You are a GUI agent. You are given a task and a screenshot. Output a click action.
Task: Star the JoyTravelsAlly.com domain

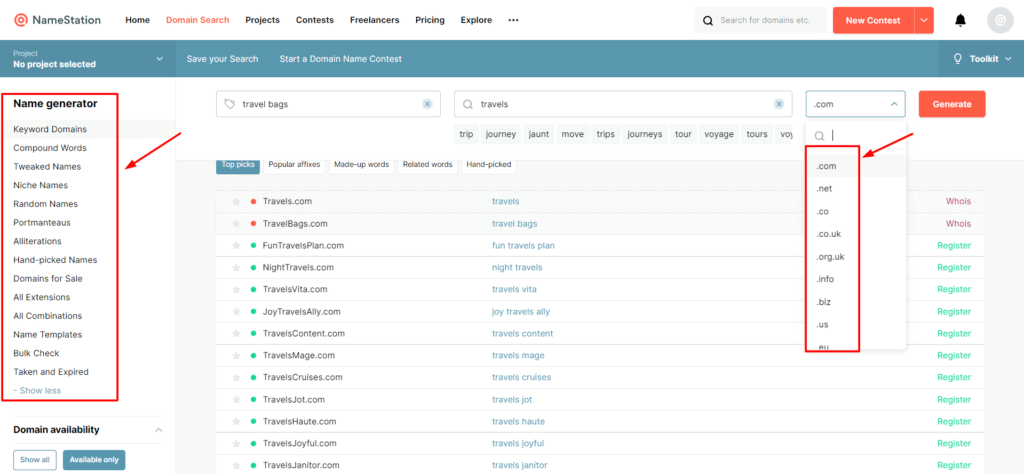tap(236, 311)
